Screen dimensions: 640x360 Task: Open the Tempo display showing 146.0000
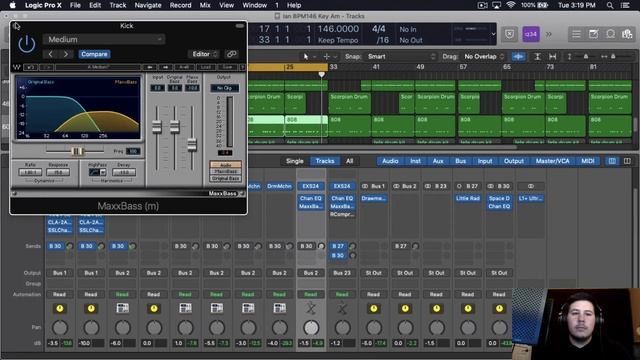(x=338, y=29)
